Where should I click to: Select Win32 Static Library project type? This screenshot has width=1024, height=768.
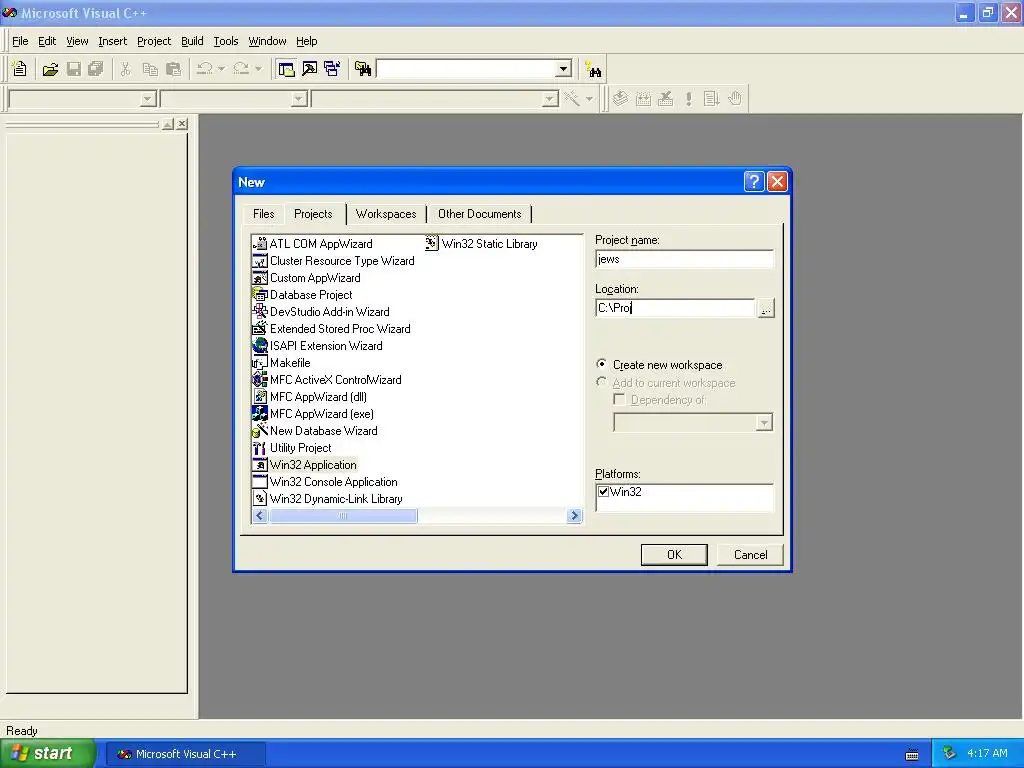click(x=481, y=244)
